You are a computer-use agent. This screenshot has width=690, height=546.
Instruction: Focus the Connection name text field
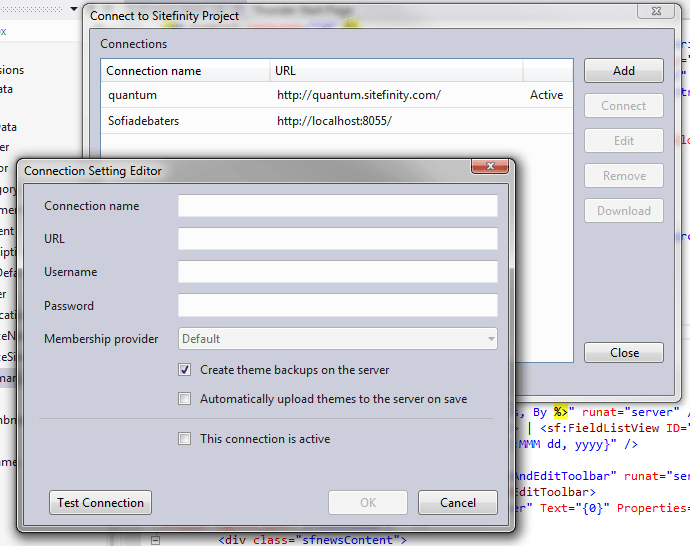click(337, 206)
